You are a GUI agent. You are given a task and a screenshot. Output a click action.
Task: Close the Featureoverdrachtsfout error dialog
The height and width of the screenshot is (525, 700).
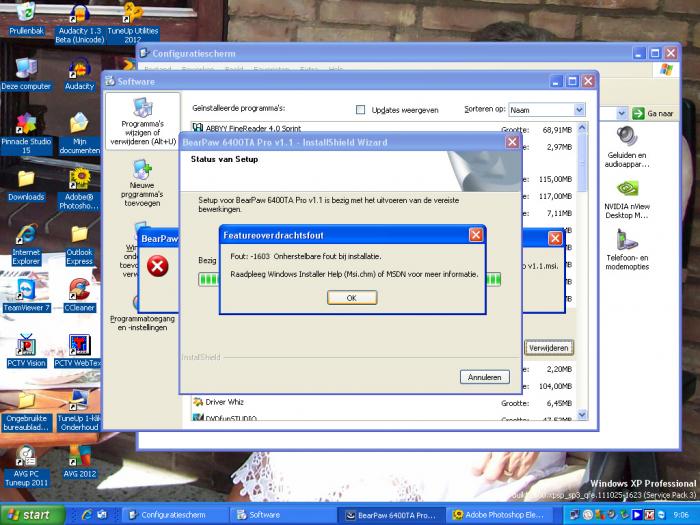click(476, 235)
